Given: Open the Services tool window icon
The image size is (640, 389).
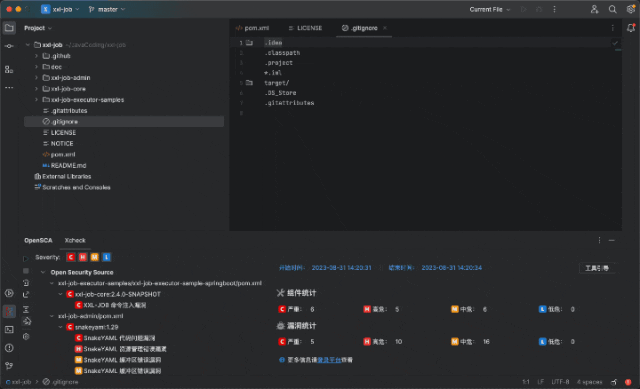Looking at the screenshot, I should [x=9, y=293].
